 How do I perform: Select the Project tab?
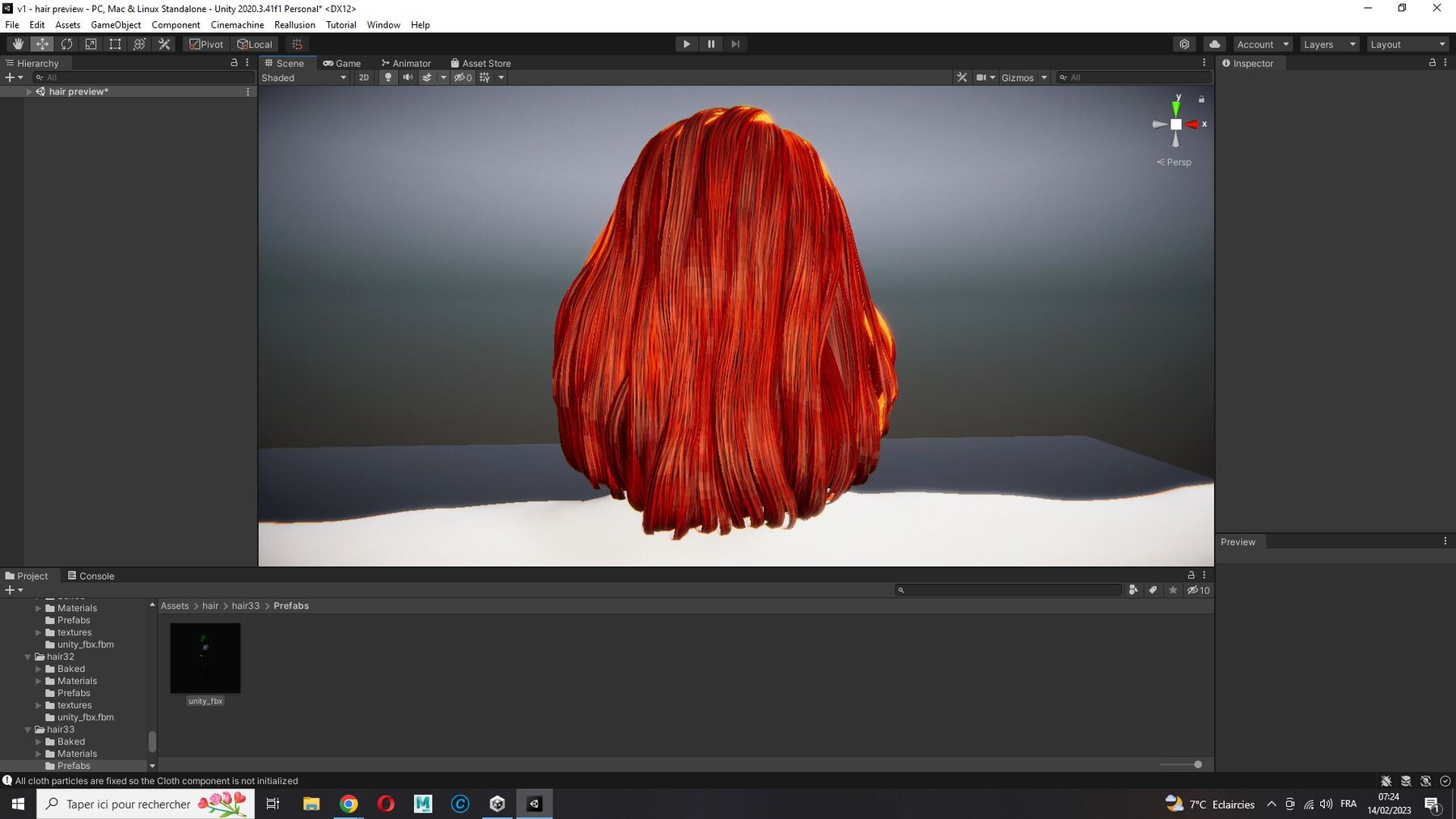pos(27,576)
